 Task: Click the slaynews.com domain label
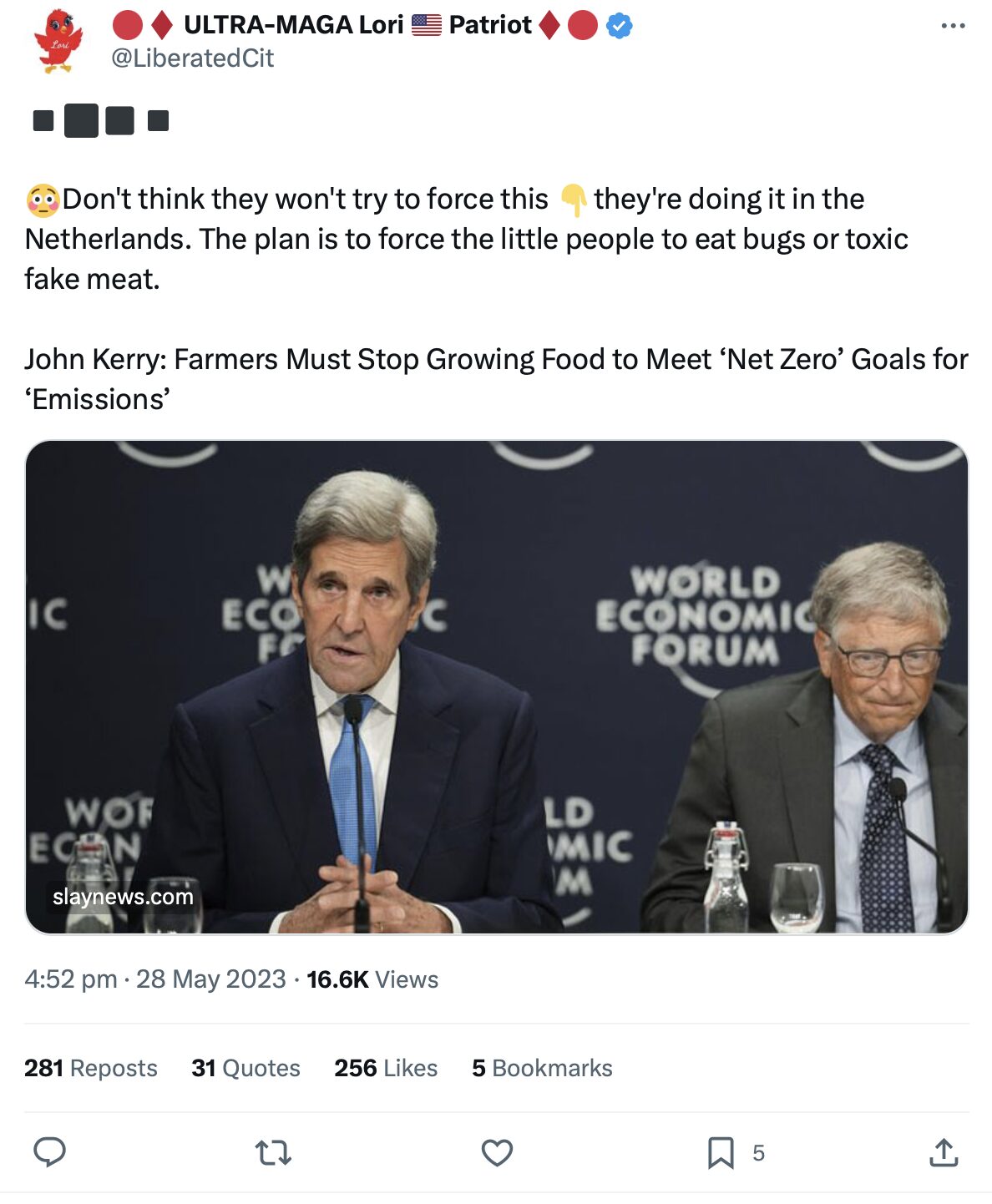click(123, 897)
